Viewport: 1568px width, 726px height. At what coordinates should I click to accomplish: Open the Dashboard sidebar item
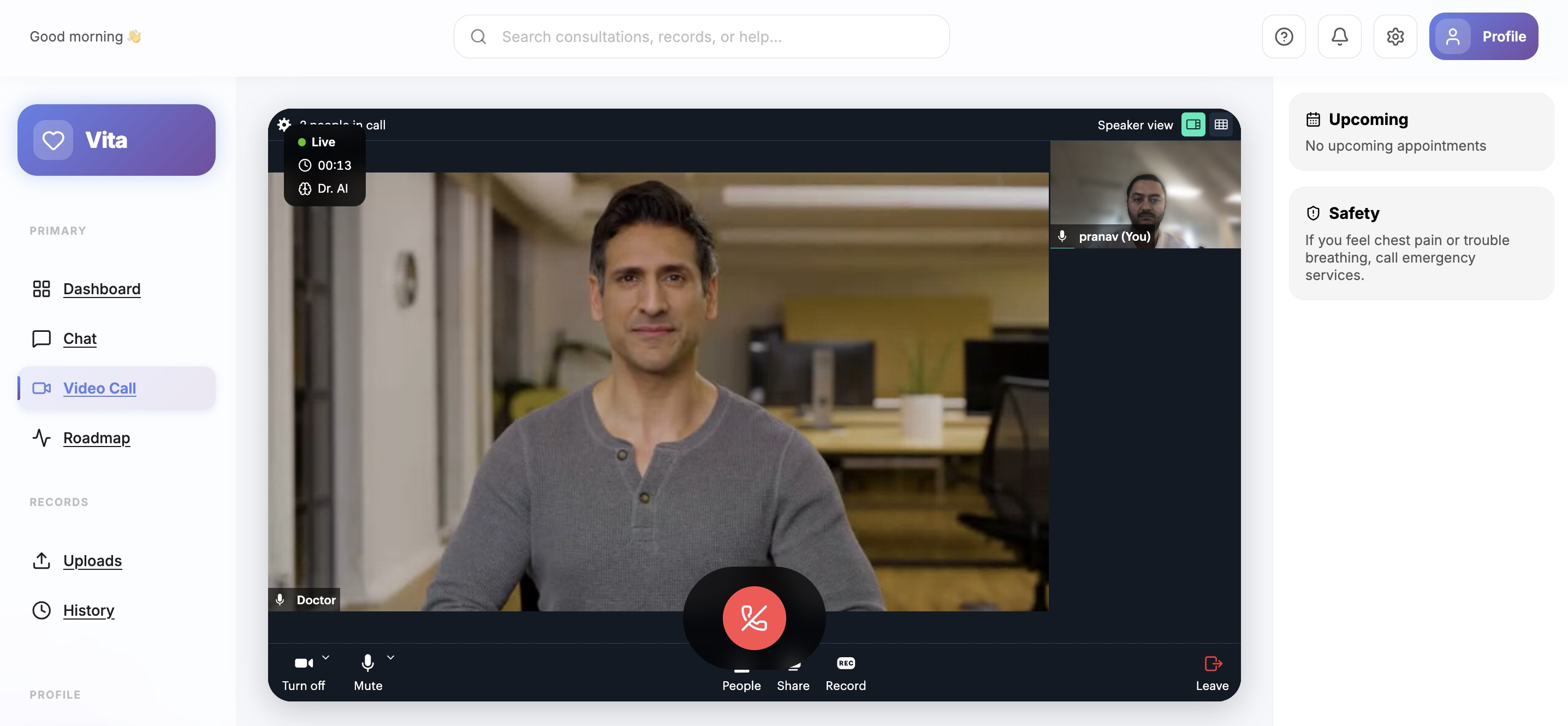click(x=102, y=289)
